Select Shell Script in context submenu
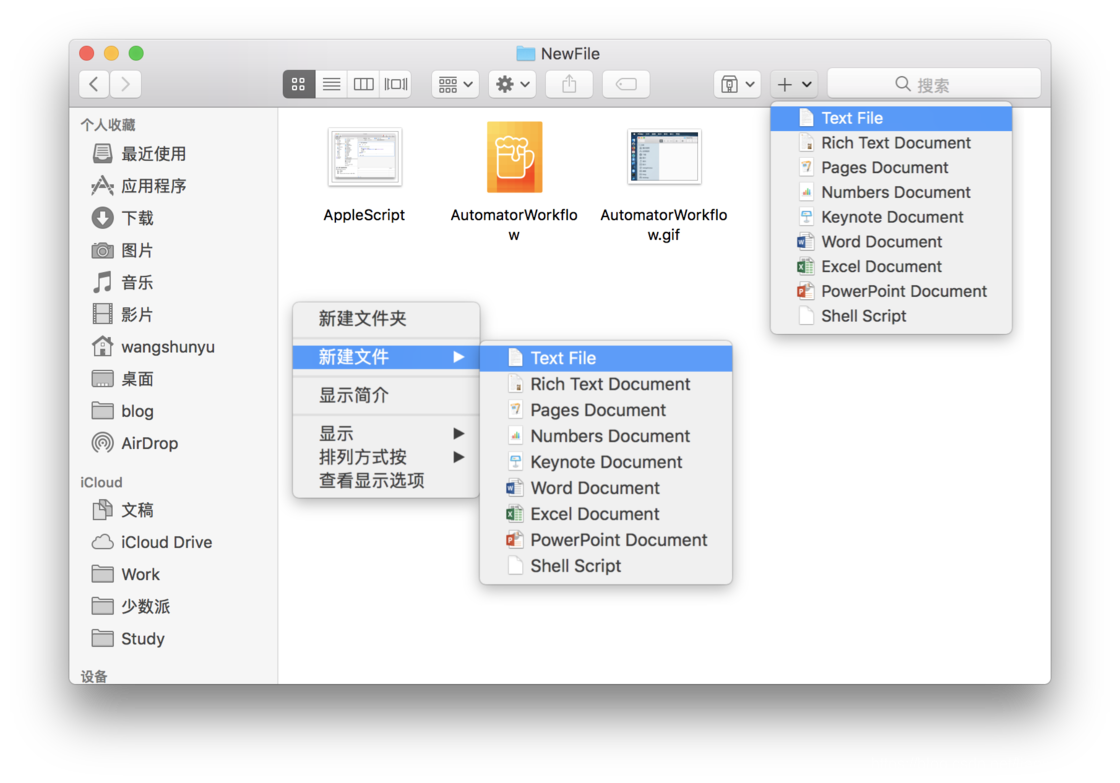 coord(606,566)
